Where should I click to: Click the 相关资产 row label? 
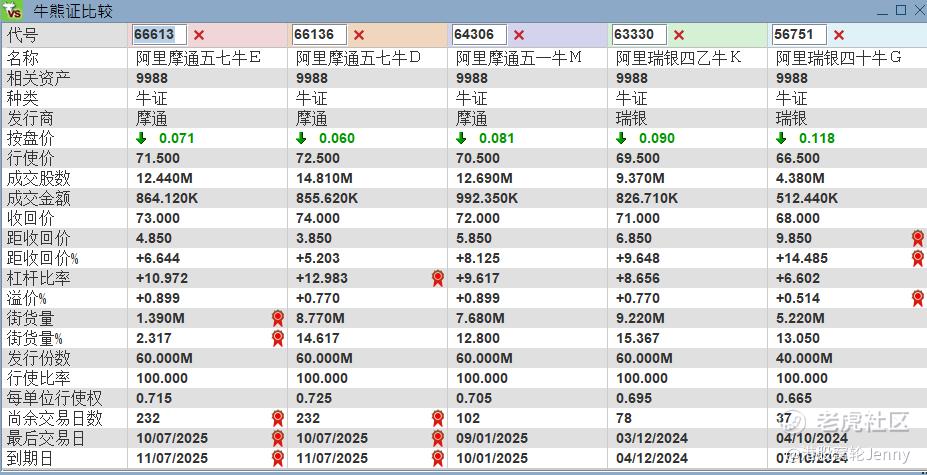click(x=38, y=78)
